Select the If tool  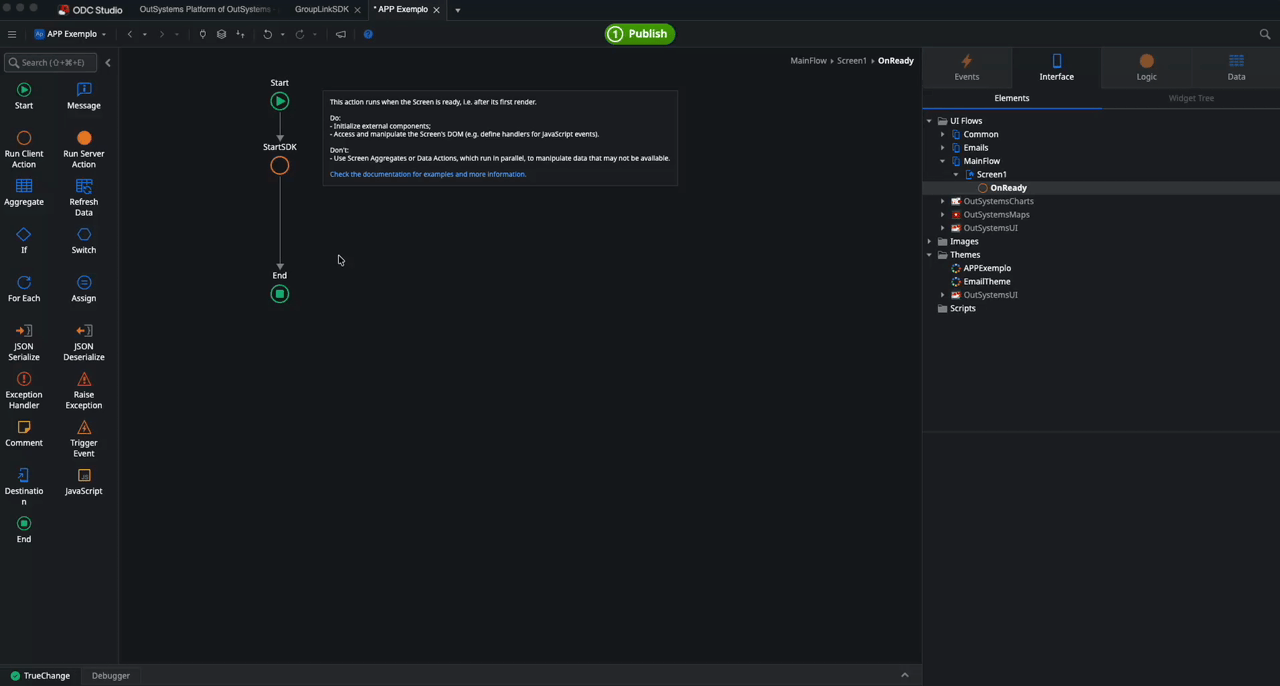tap(23, 240)
